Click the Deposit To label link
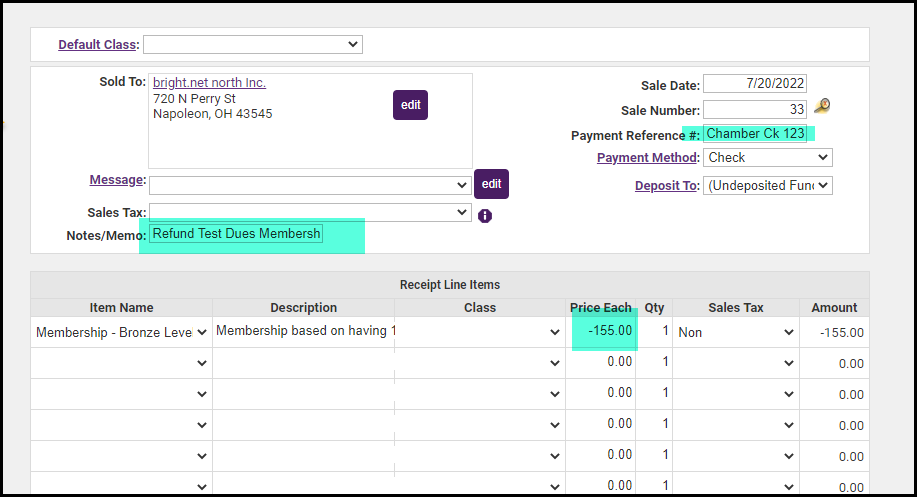This screenshot has width=917, height=497. pos(666,186)
